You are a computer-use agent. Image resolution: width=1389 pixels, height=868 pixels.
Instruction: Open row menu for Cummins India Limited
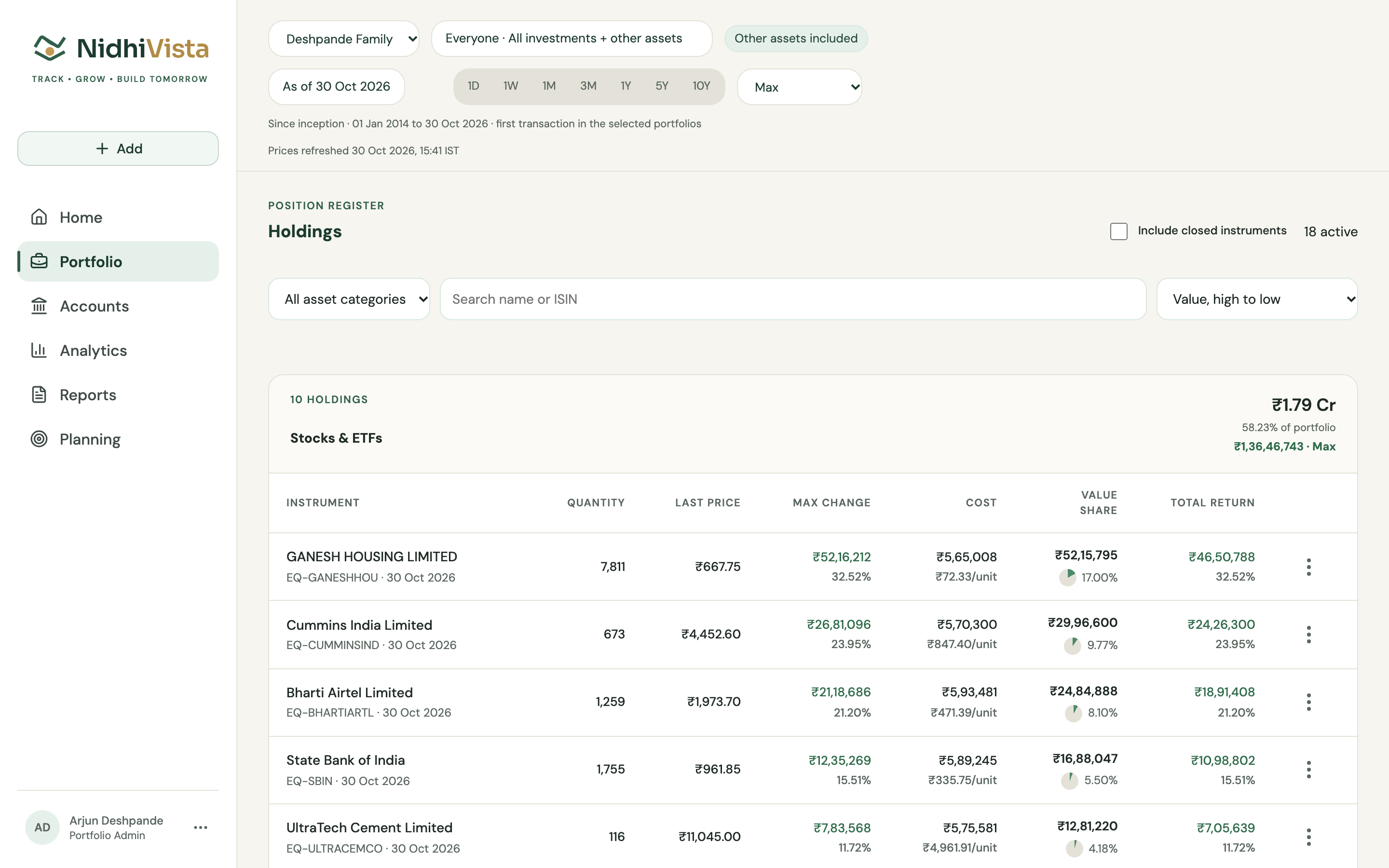[x=1308, y=634]
